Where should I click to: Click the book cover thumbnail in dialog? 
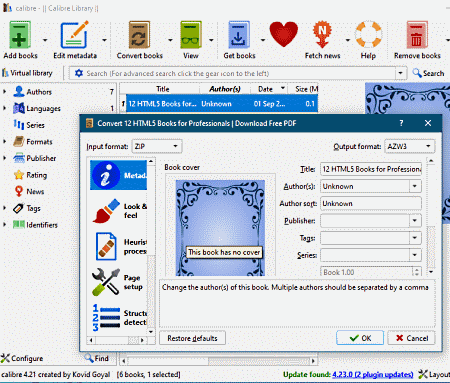(220, 228)
